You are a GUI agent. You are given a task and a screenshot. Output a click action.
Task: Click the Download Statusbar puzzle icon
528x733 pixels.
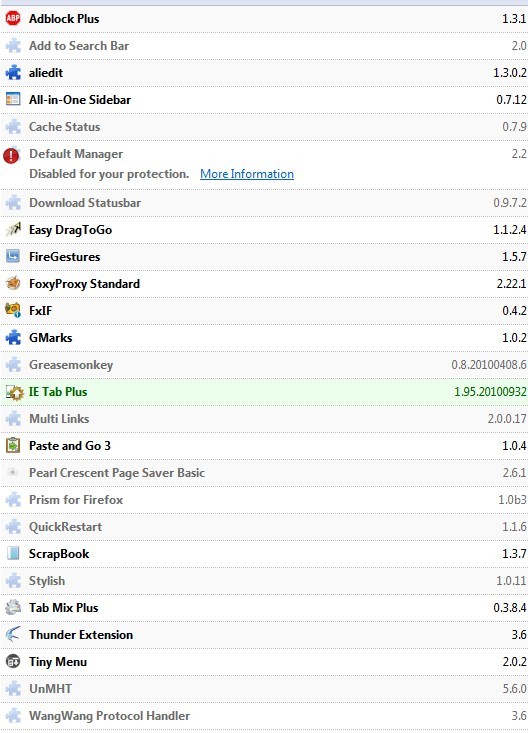[x=13, y=203]
